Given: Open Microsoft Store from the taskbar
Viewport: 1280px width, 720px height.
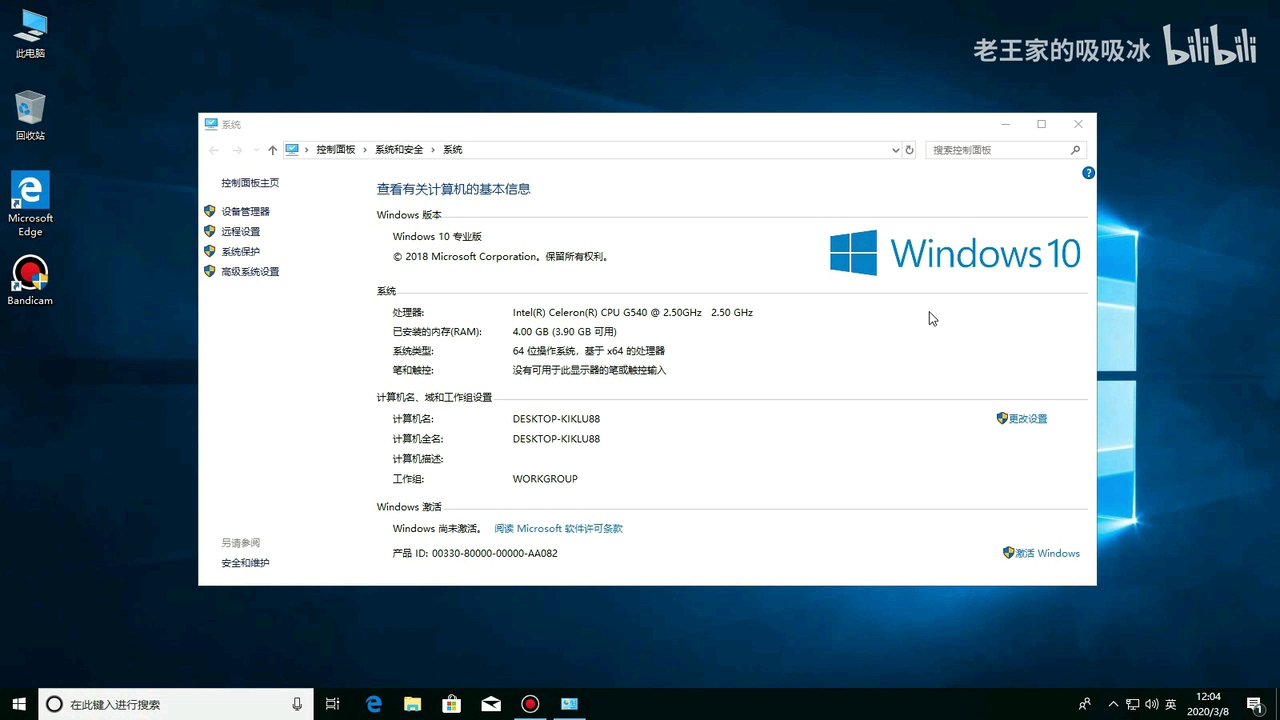Looking at the screenshot, I should tap(452, 704).
